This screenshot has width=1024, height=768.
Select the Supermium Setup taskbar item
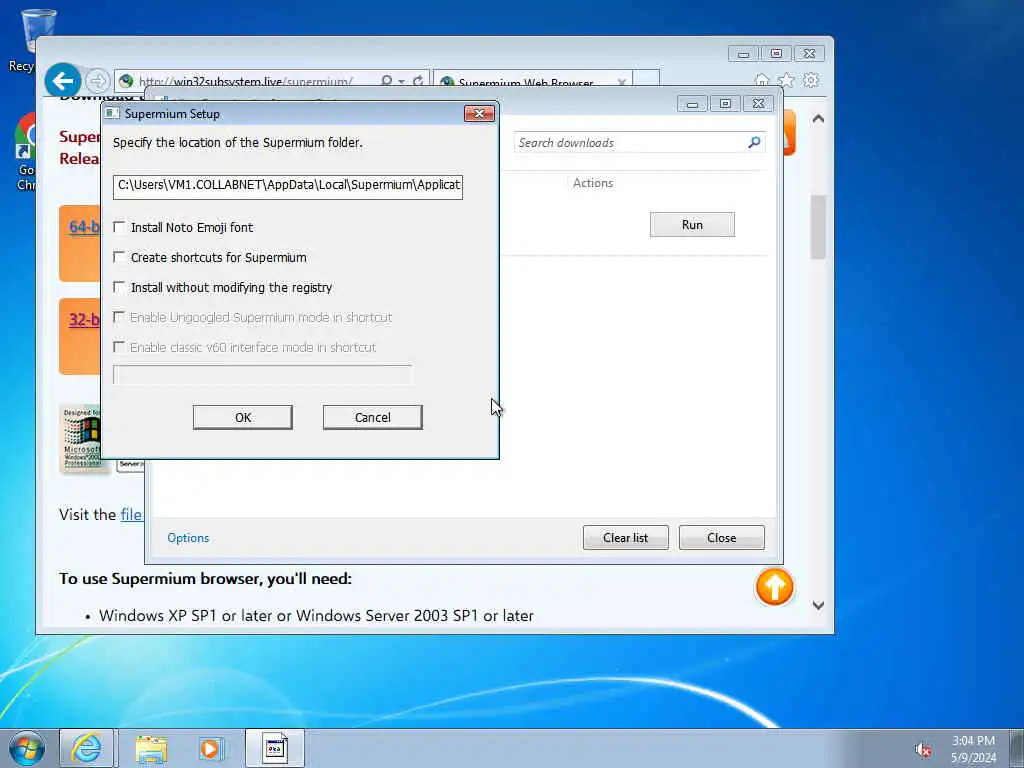click(275, 748)
